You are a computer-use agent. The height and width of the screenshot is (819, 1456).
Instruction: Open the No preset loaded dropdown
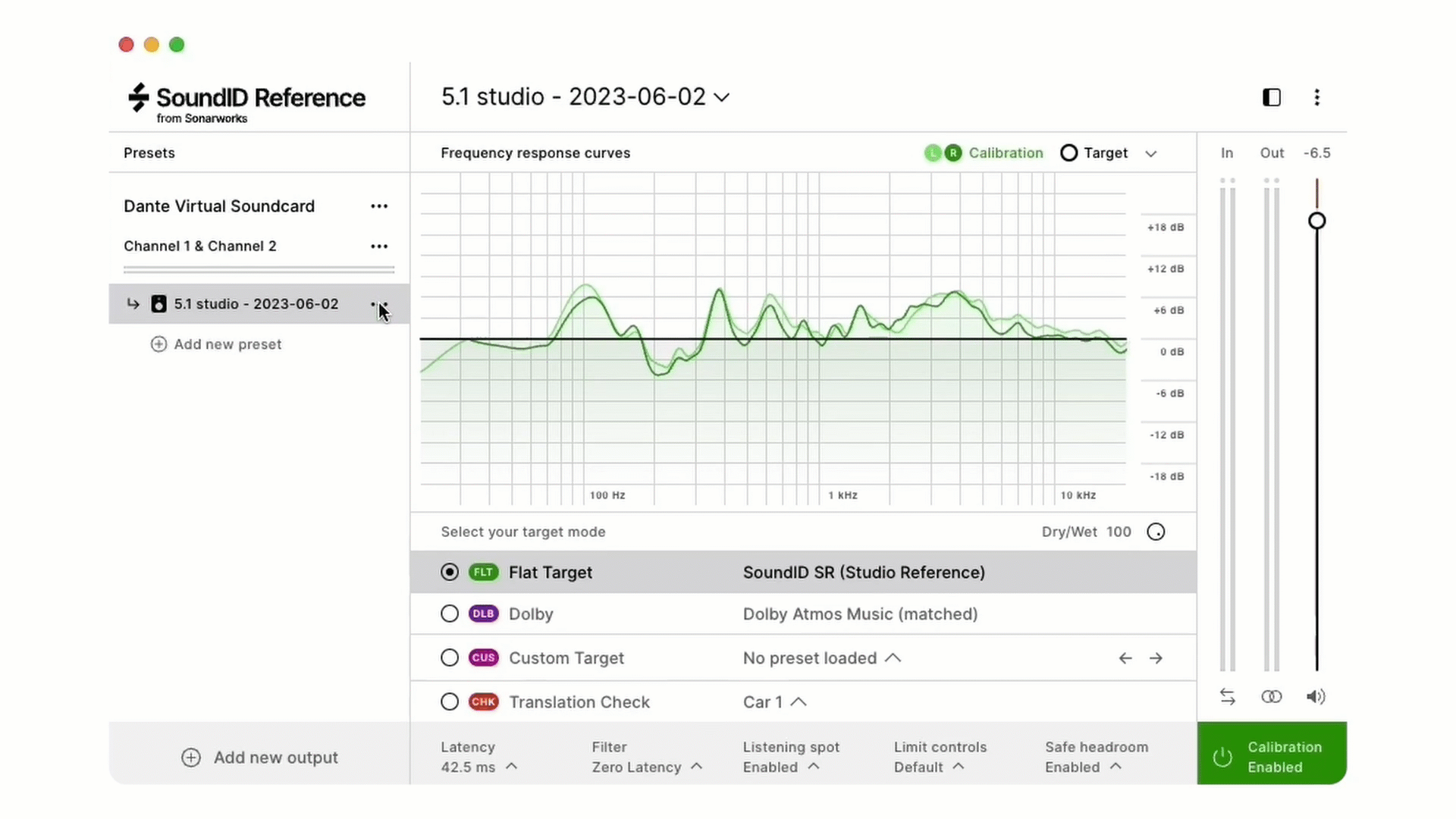(822, 658)
